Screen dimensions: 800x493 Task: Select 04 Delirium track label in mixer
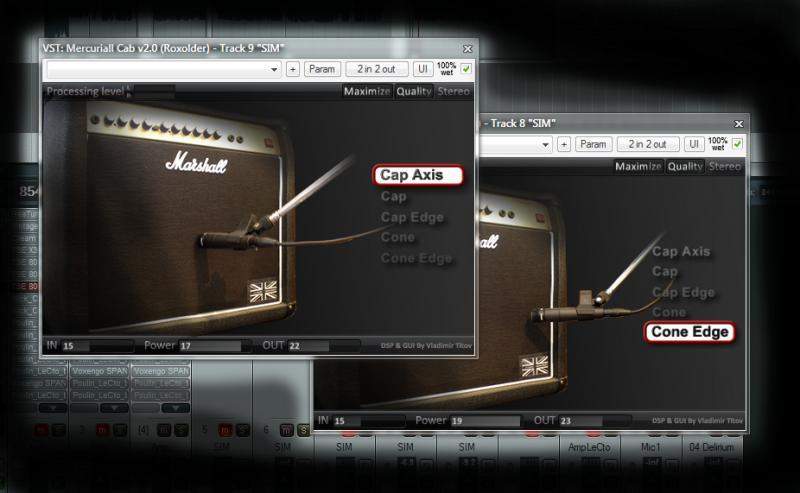712,447
